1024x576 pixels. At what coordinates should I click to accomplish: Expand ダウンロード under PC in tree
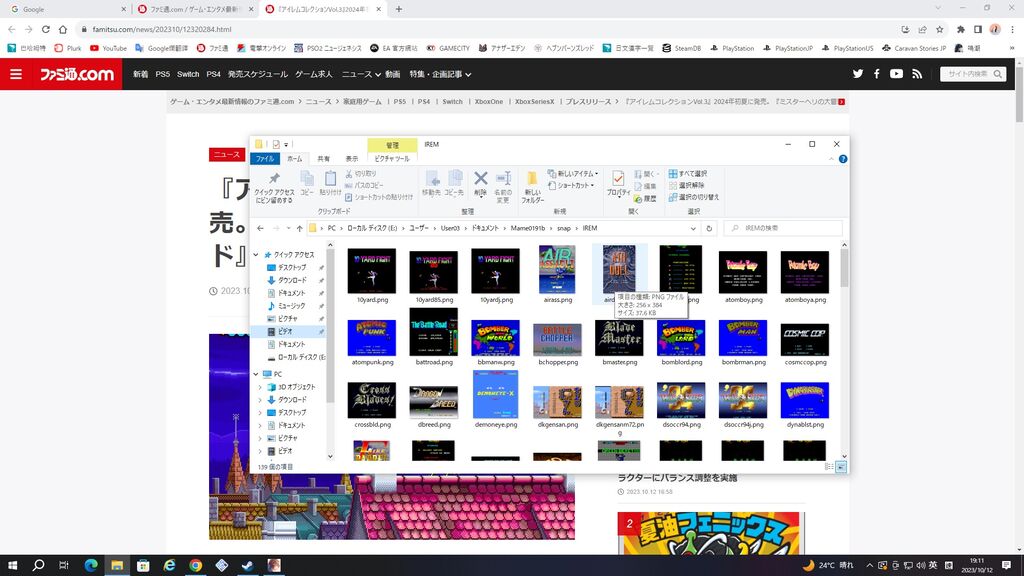pyautogui.click(x=261, y=400)
